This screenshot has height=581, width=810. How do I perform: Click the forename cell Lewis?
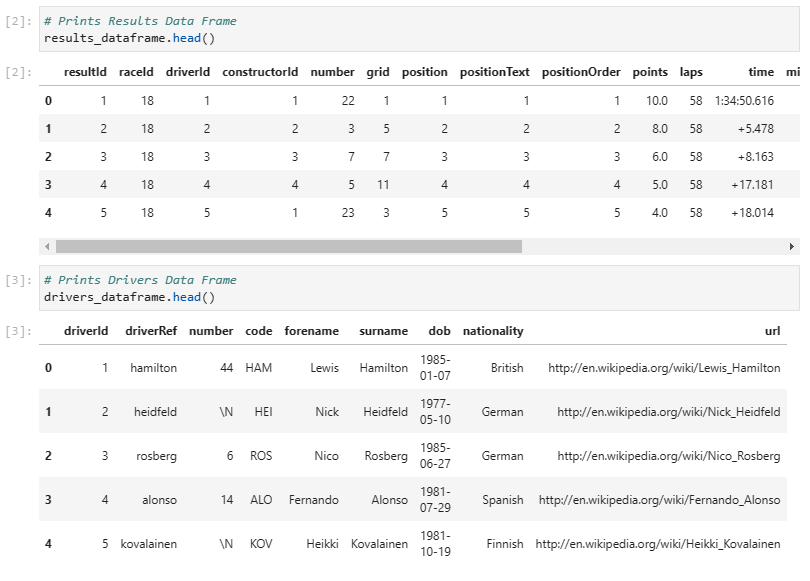[324, 368]
